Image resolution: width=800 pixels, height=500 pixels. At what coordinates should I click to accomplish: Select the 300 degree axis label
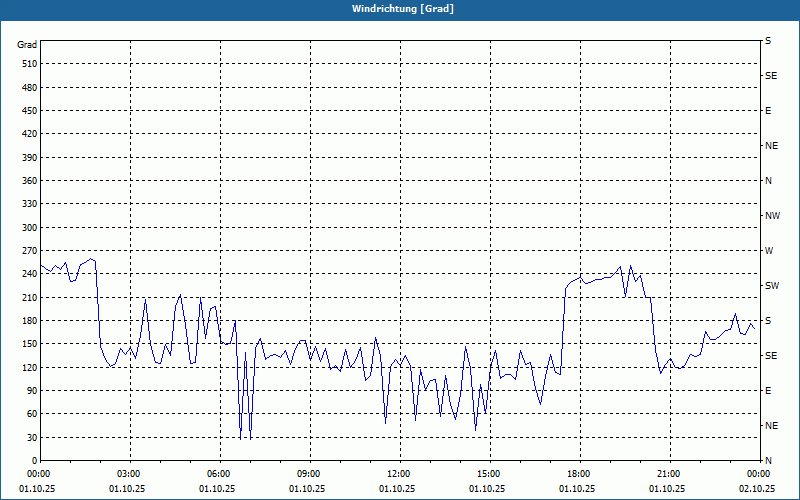[x=30, y=228]
